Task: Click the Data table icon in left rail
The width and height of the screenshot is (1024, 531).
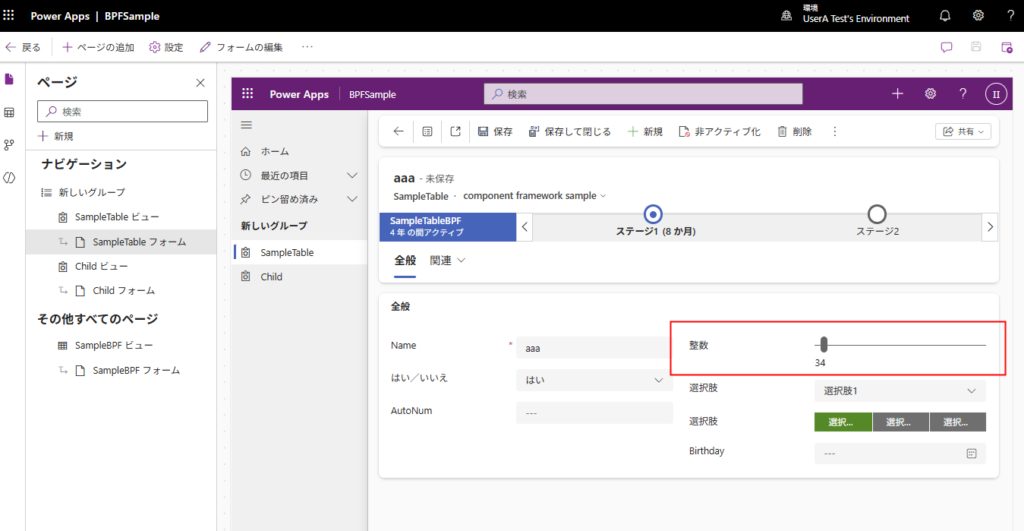Action: pyautogui.click(x=10, y=112)
